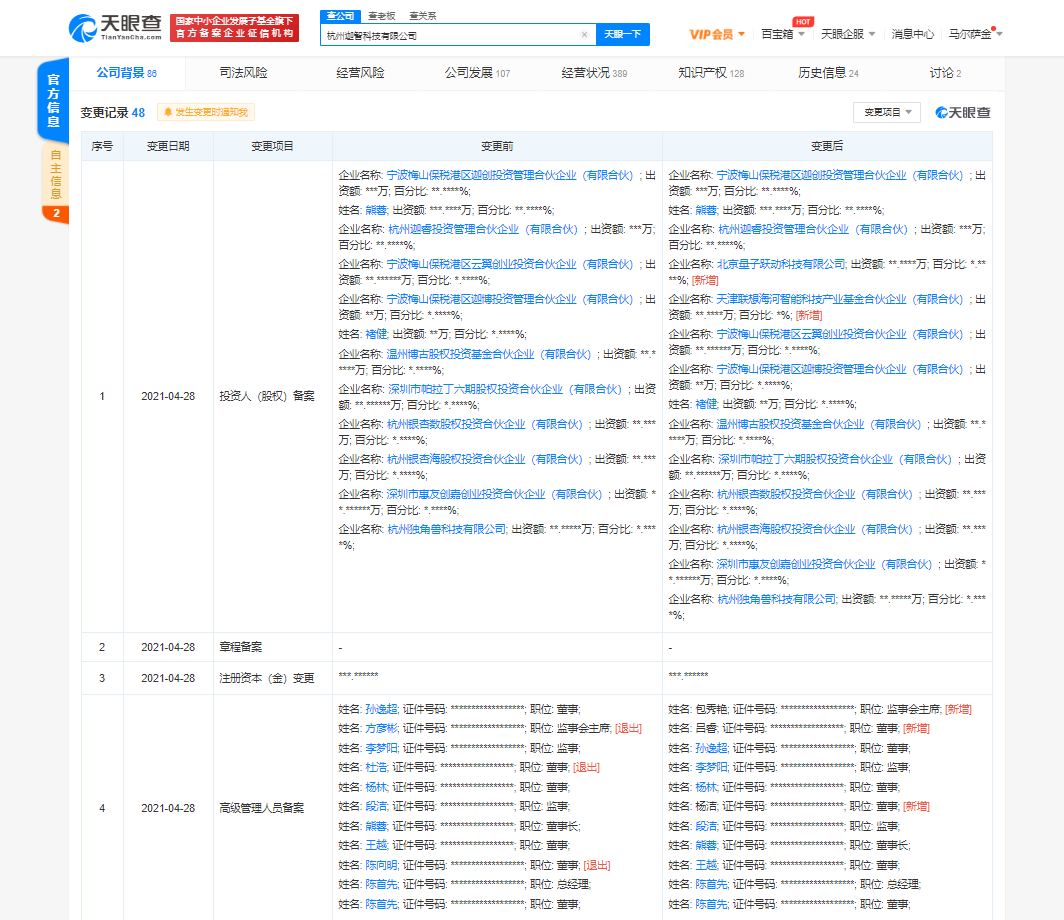Open 北京量子跃动科技有限公司 link in 变更后 column
The height and width of the screenshot is (920, 1064).
pyautogui.click(x=781, y=264)
